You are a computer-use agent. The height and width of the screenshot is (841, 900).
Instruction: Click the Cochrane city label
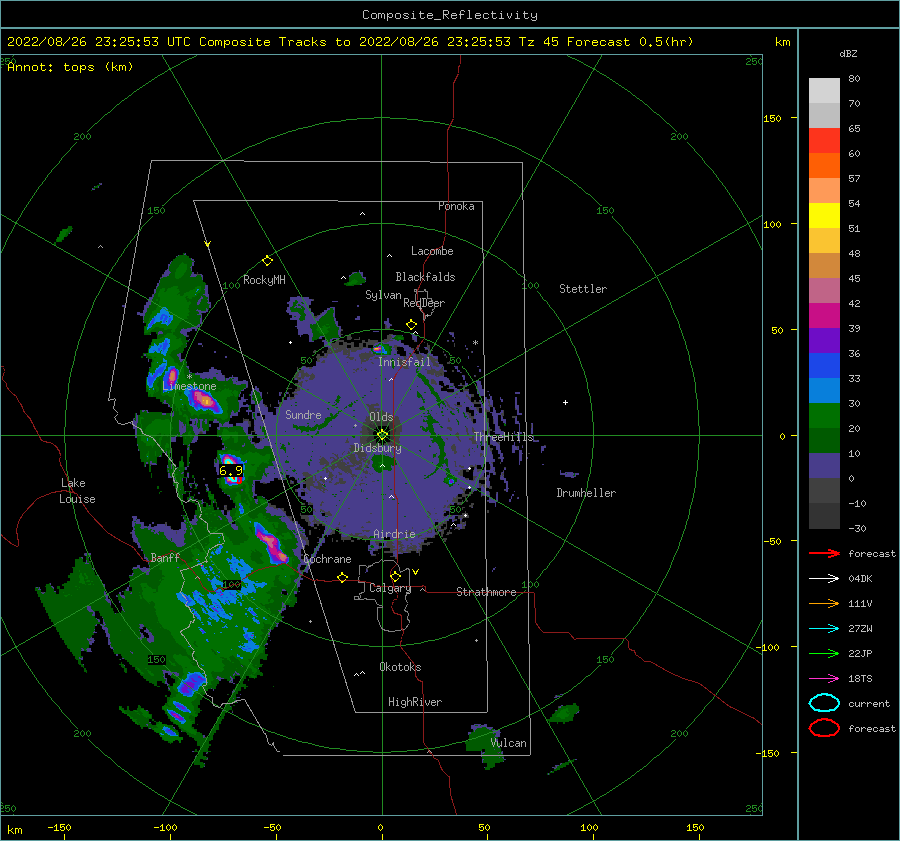327,559
